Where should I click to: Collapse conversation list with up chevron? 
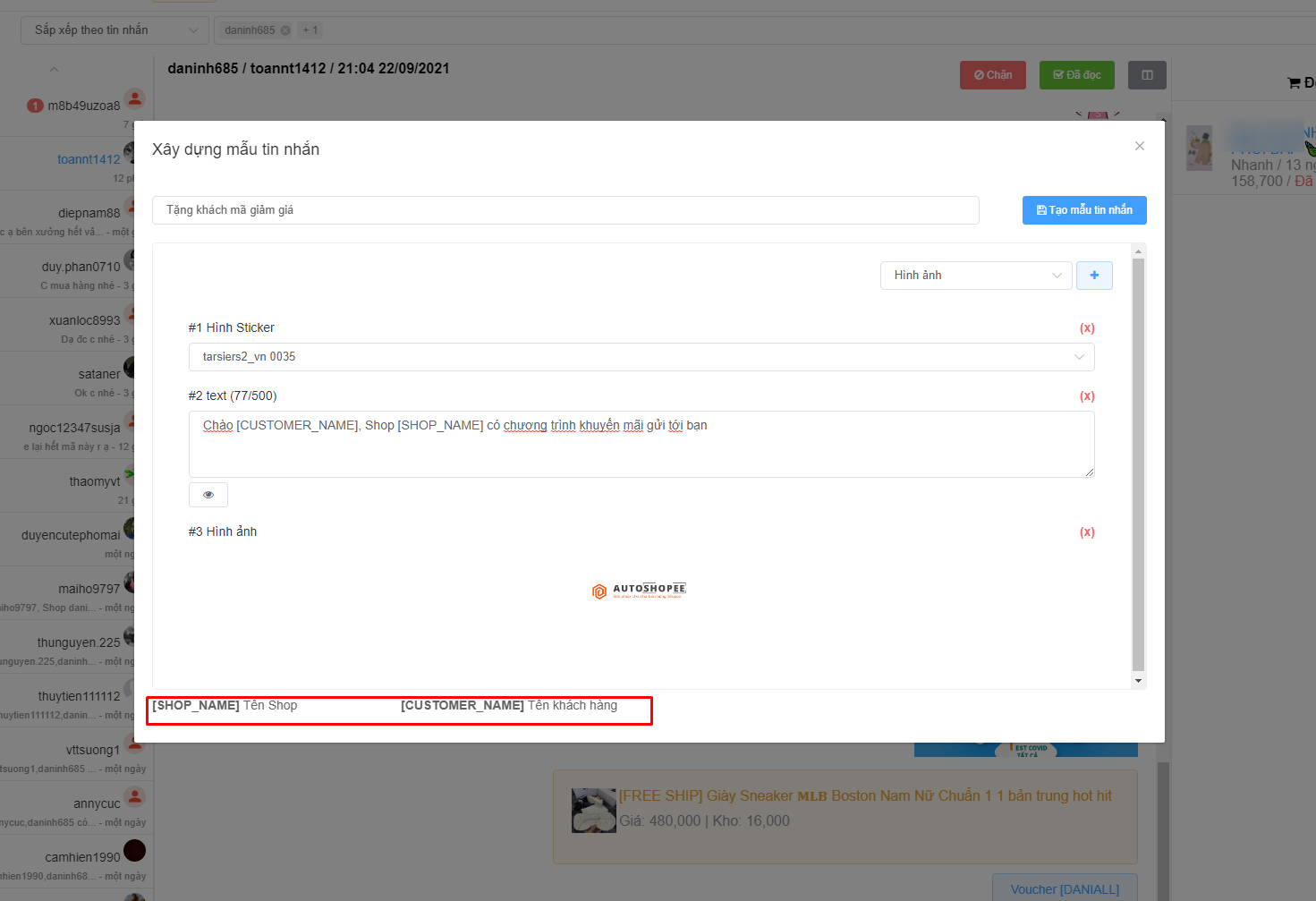[54, 70]
